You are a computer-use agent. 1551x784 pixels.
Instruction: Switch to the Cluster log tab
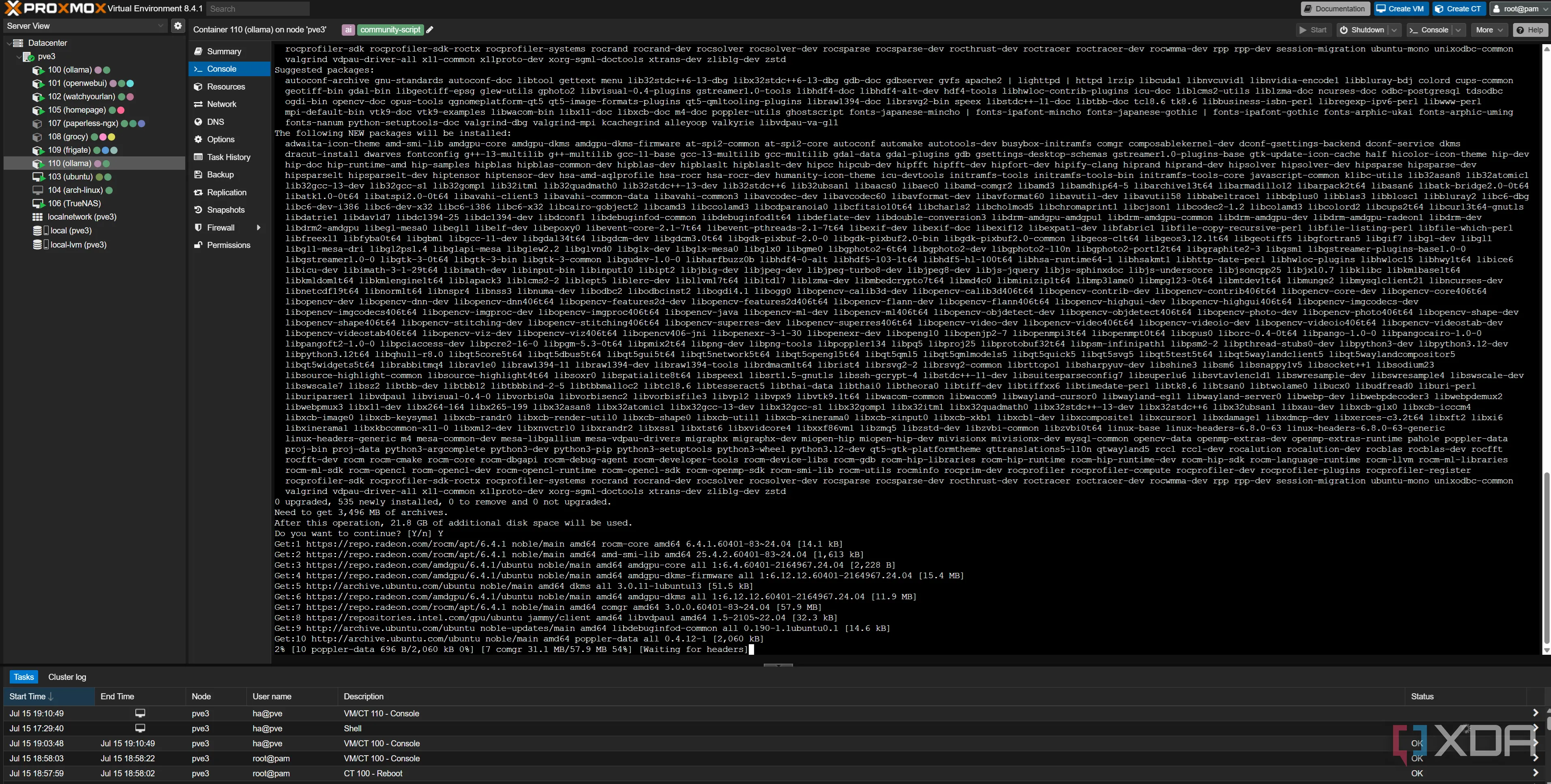tap(67, 677)
